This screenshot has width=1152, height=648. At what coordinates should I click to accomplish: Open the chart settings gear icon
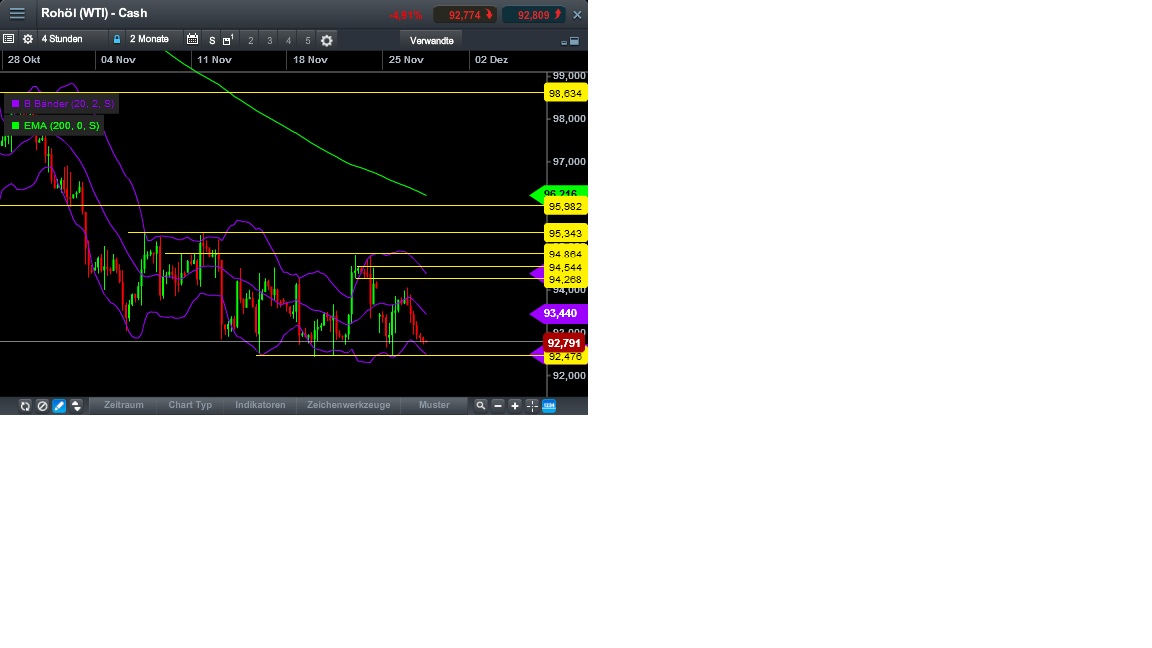pyautogui.click(x=28, y=40)
